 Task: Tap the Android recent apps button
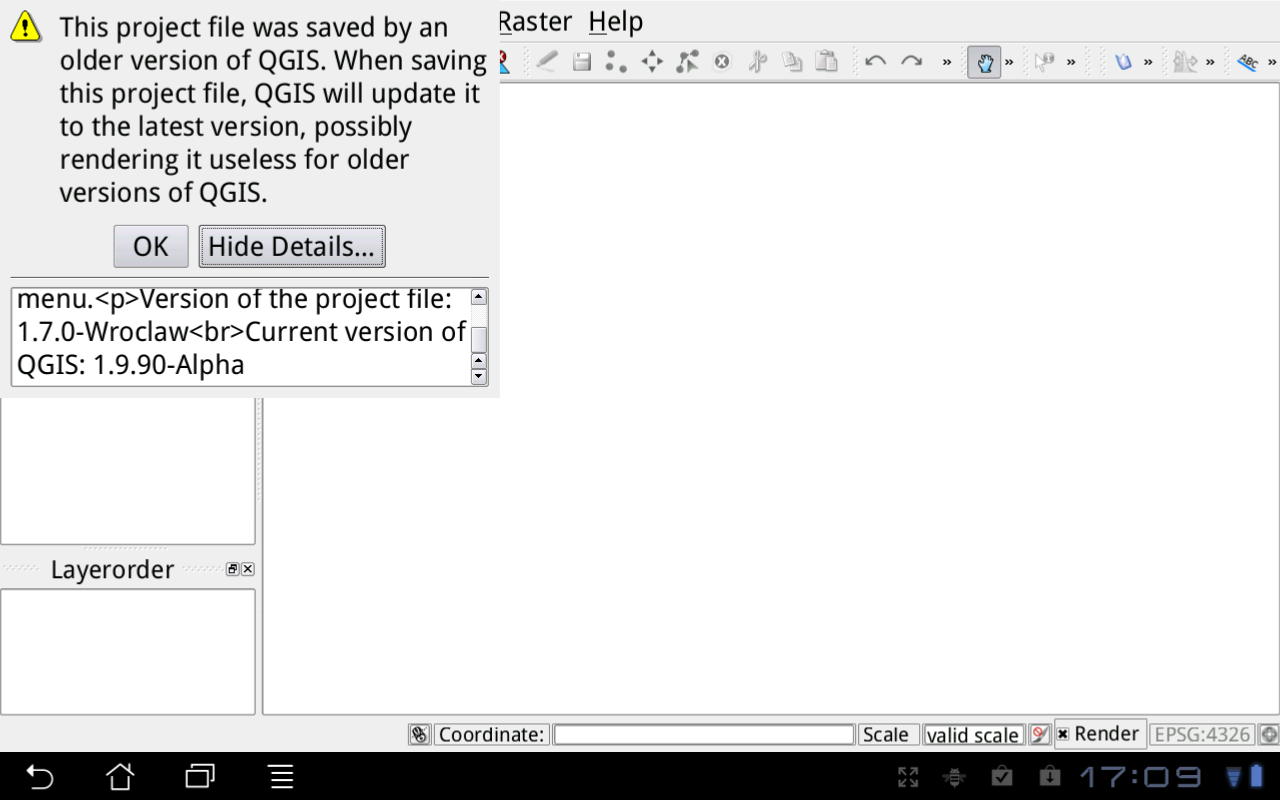pyautogui.click(x=200, y=776)
